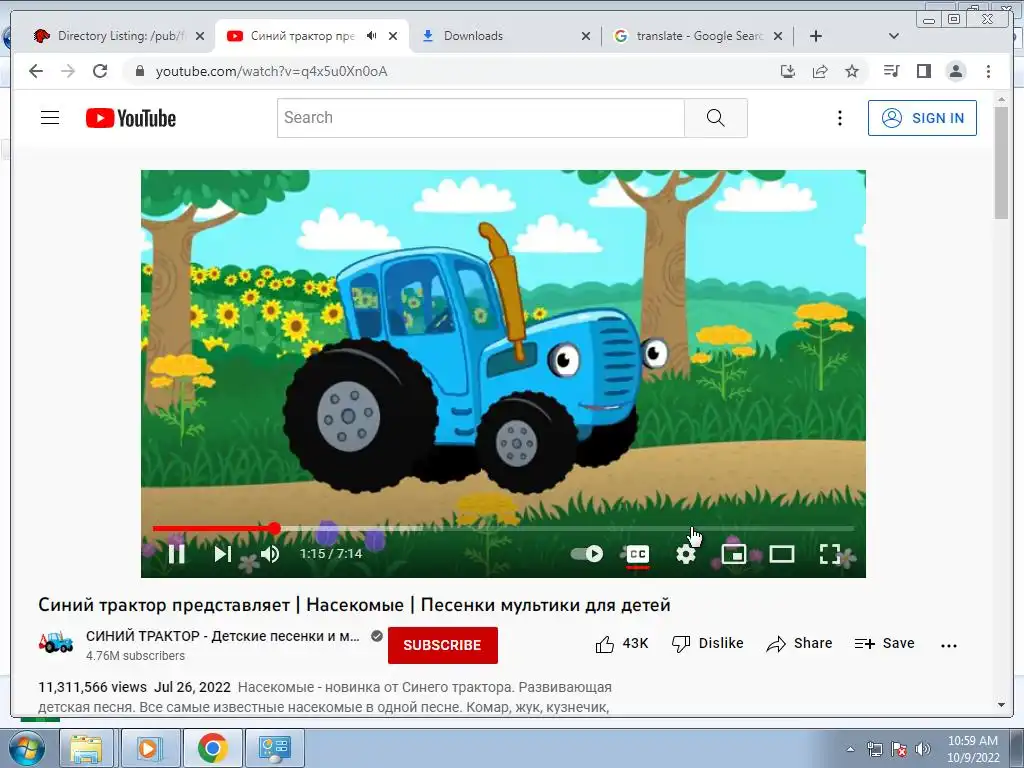Share this page from address bar
Screen dimensions: 1024x768
click(x=820, y=71)
